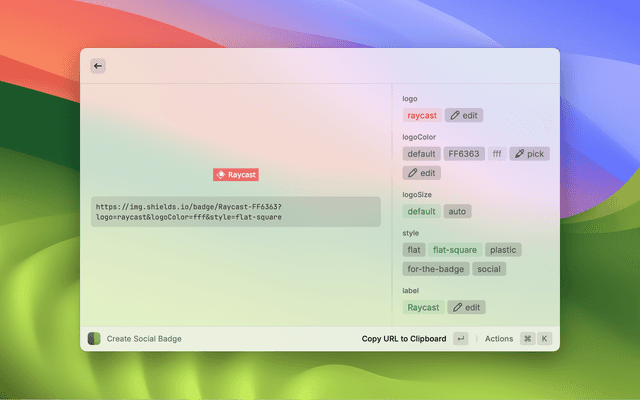Choose default logoColor option

(421, 154)
